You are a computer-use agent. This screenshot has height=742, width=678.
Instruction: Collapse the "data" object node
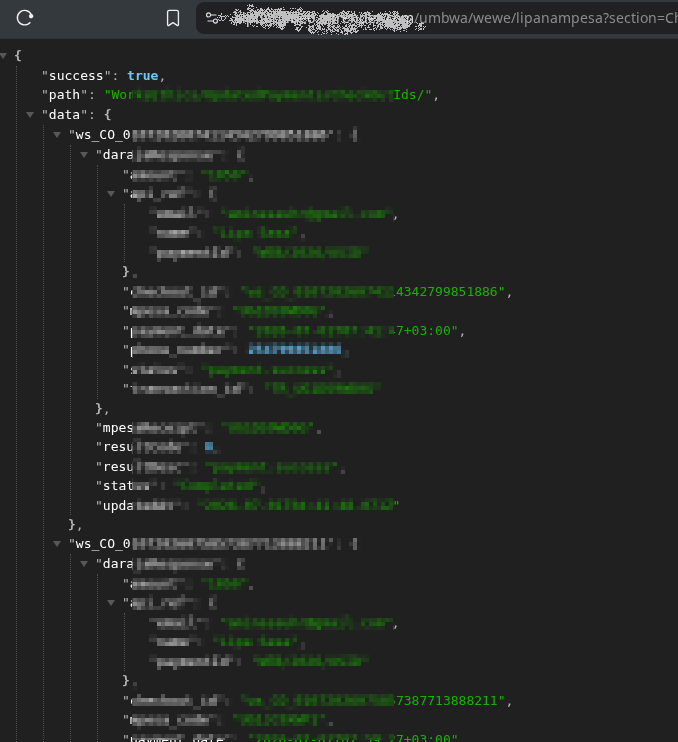[x=30, y=115]
